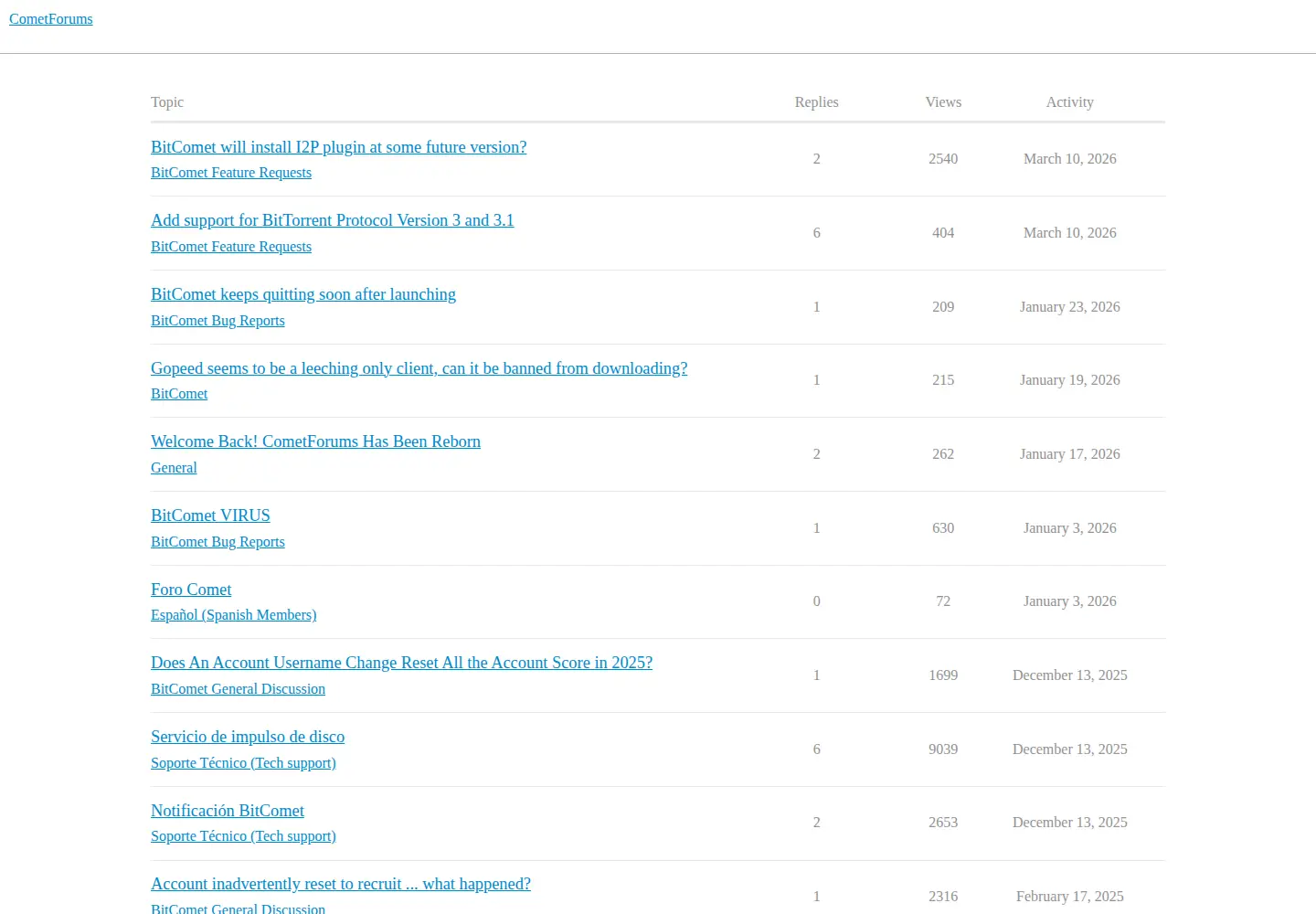
Task: Click the view count '262'
Action: click(x=943, y=454)
